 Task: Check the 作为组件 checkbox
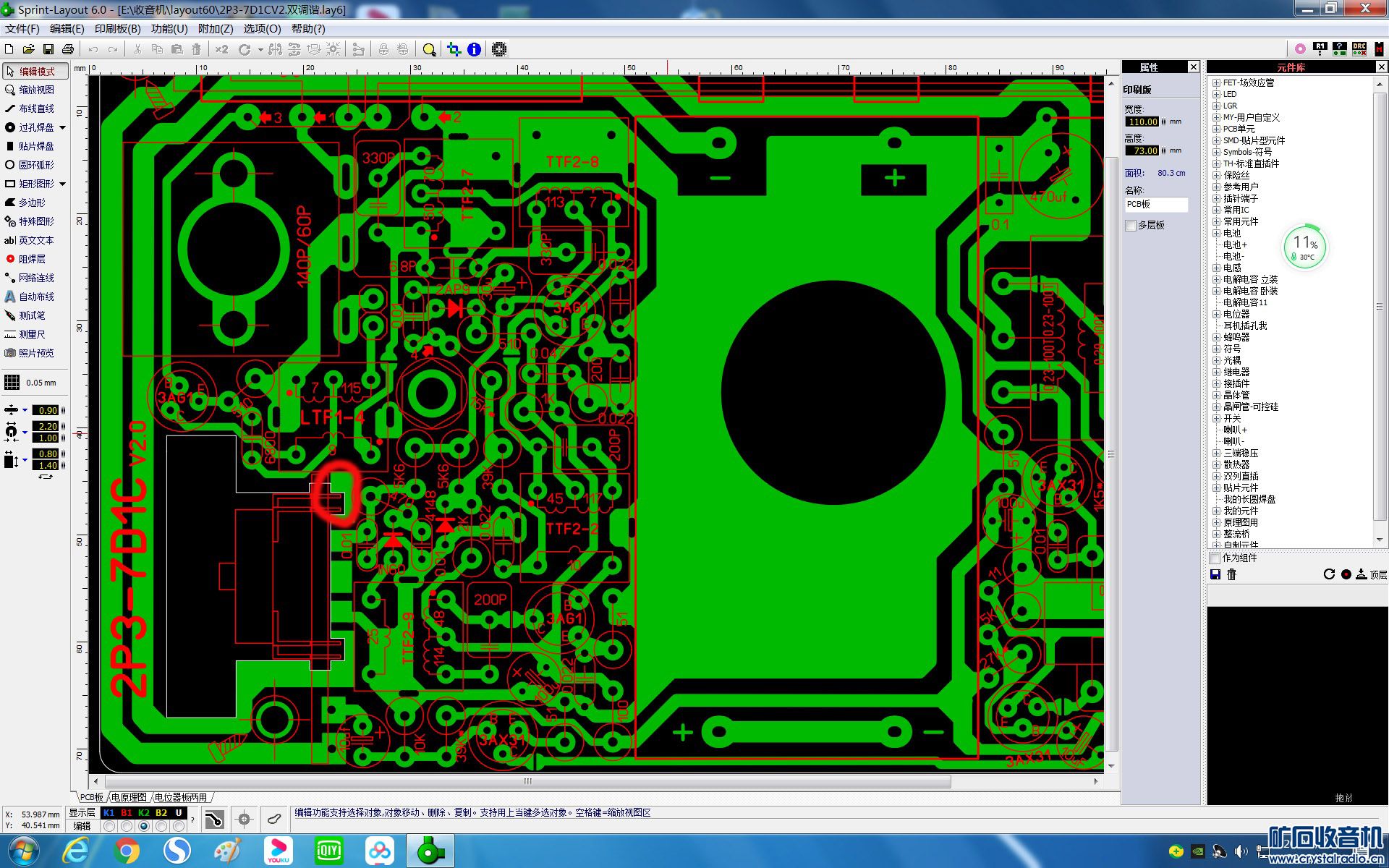(x=1215, y=558)
